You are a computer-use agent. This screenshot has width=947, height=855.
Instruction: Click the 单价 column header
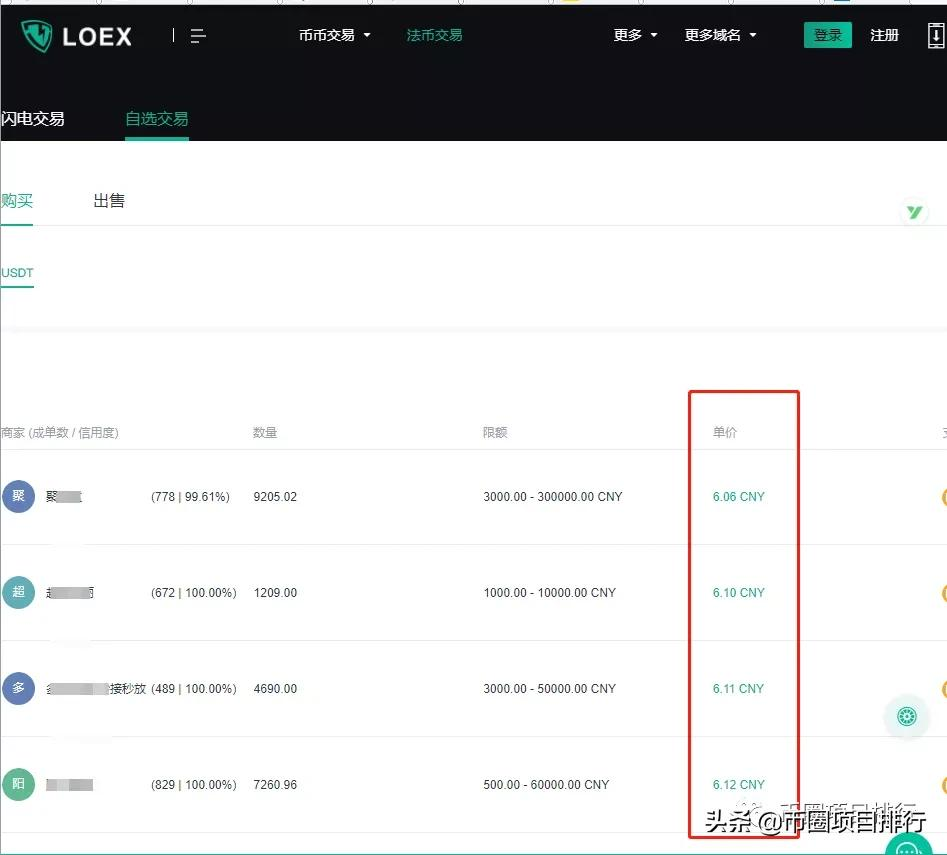(x=725, y=432)
